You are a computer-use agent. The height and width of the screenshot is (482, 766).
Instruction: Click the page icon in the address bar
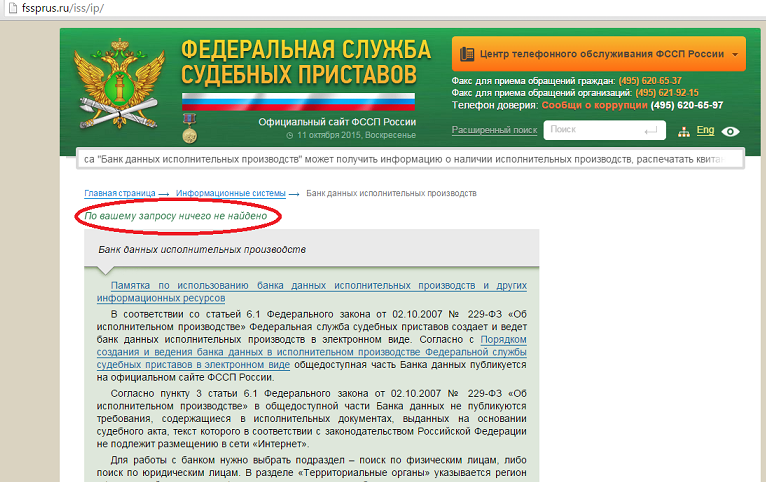[13, 8]
